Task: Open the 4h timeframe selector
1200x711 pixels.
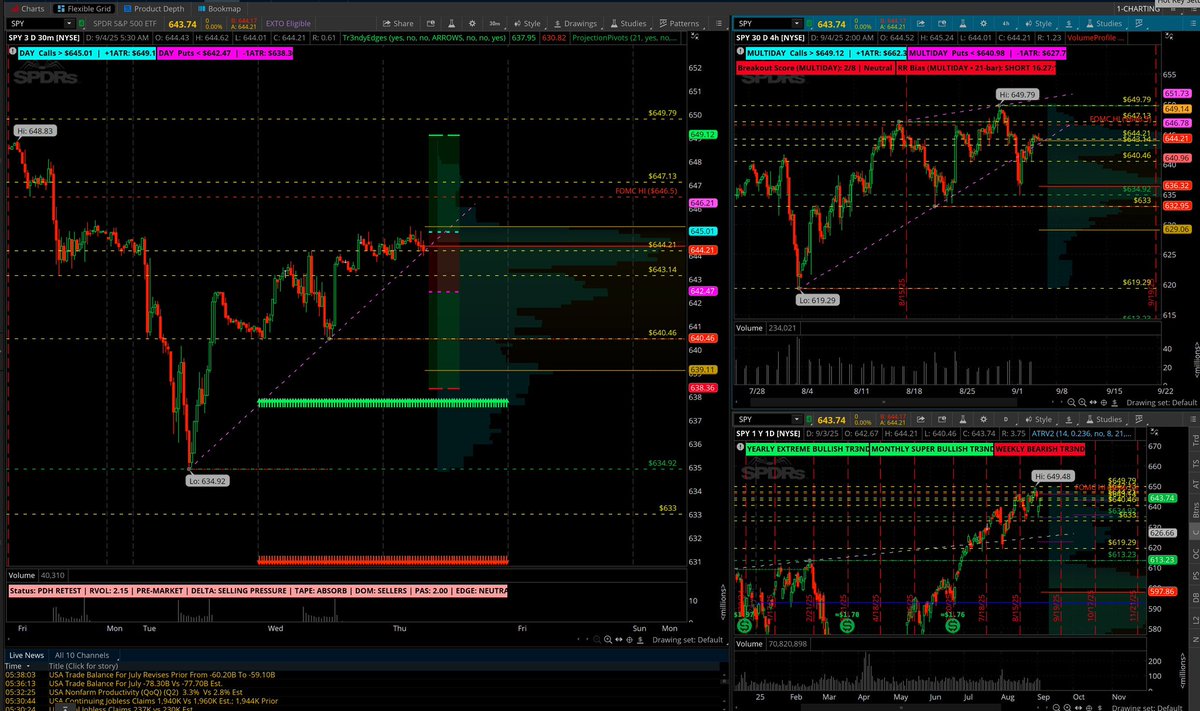Action: [1006, 24]
